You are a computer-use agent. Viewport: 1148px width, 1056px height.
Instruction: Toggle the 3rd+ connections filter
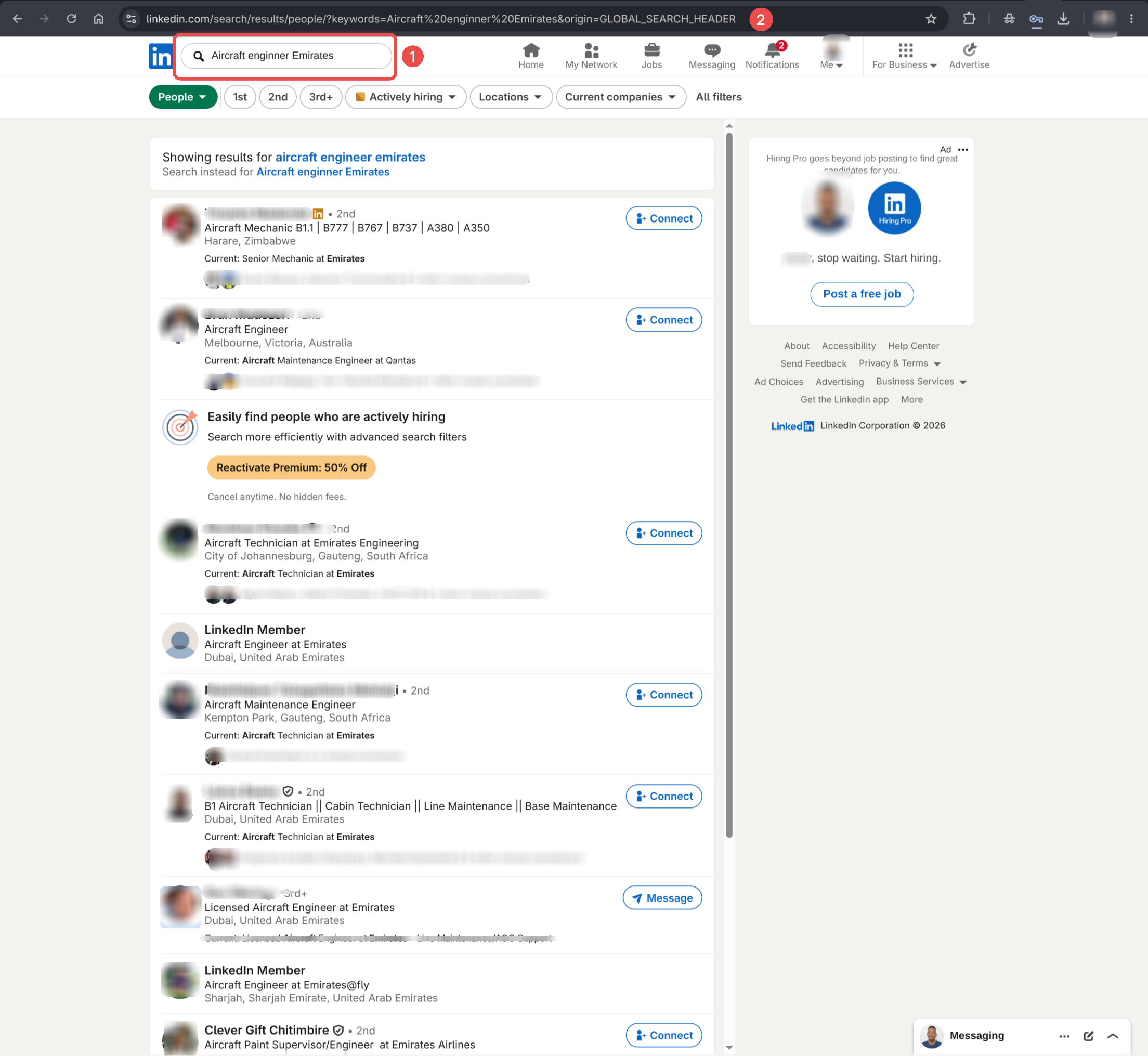(x=321, y=97)
